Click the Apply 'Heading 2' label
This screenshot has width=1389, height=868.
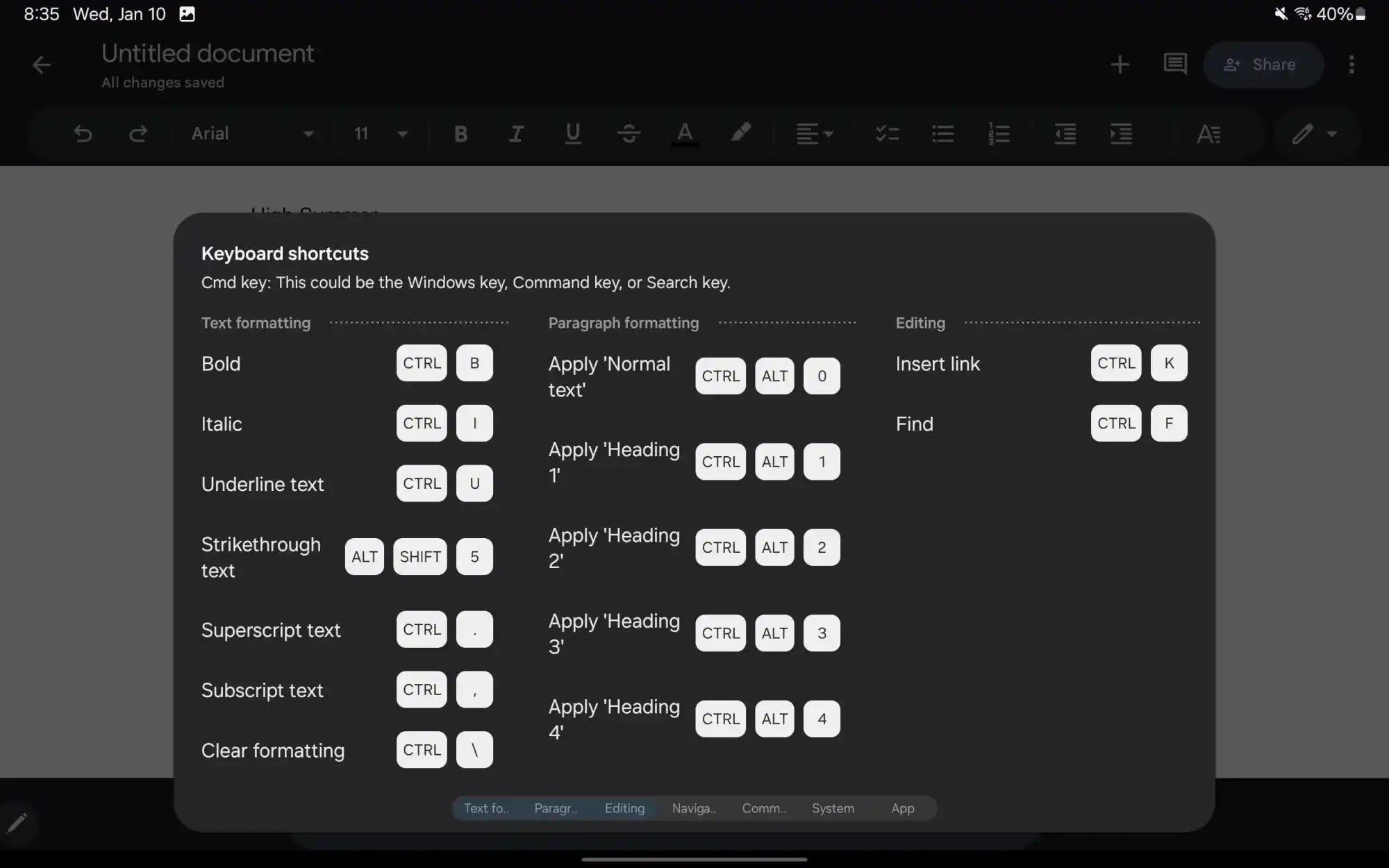tap(614, 548)
